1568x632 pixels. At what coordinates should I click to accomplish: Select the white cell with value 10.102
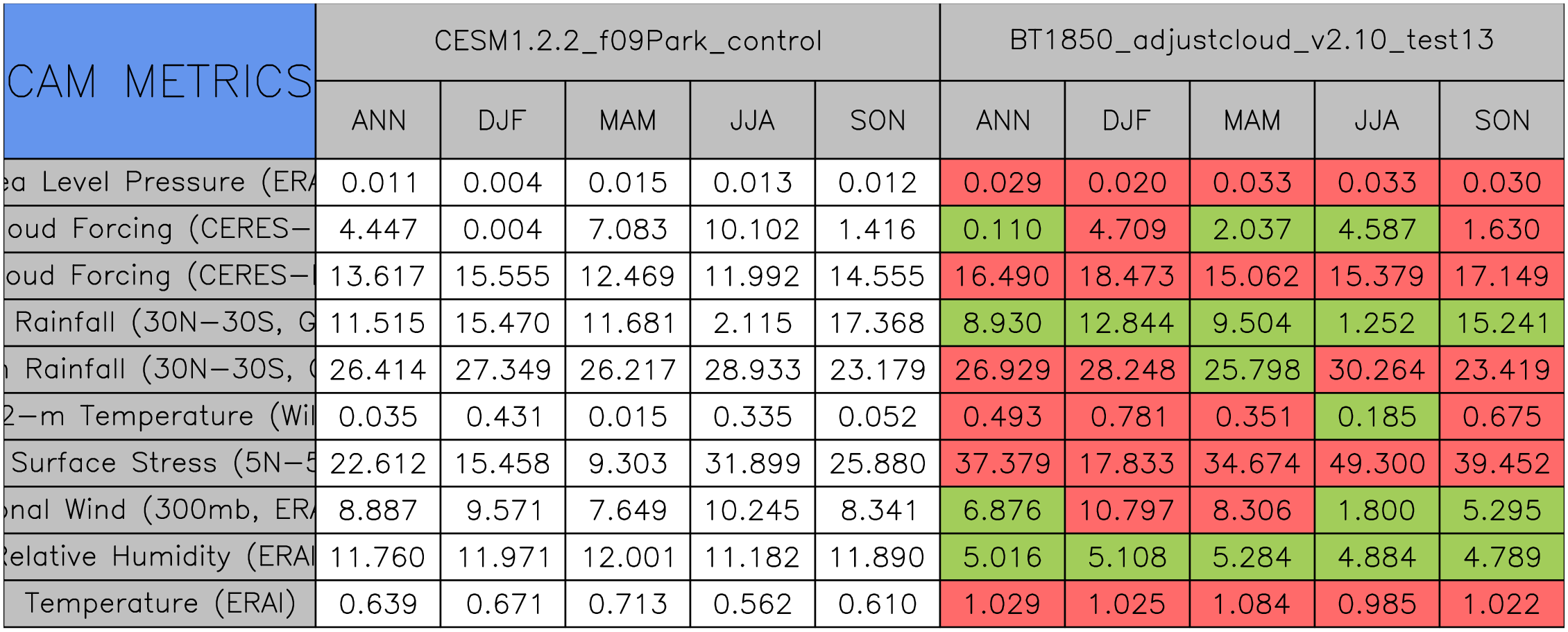click(752, 229)
